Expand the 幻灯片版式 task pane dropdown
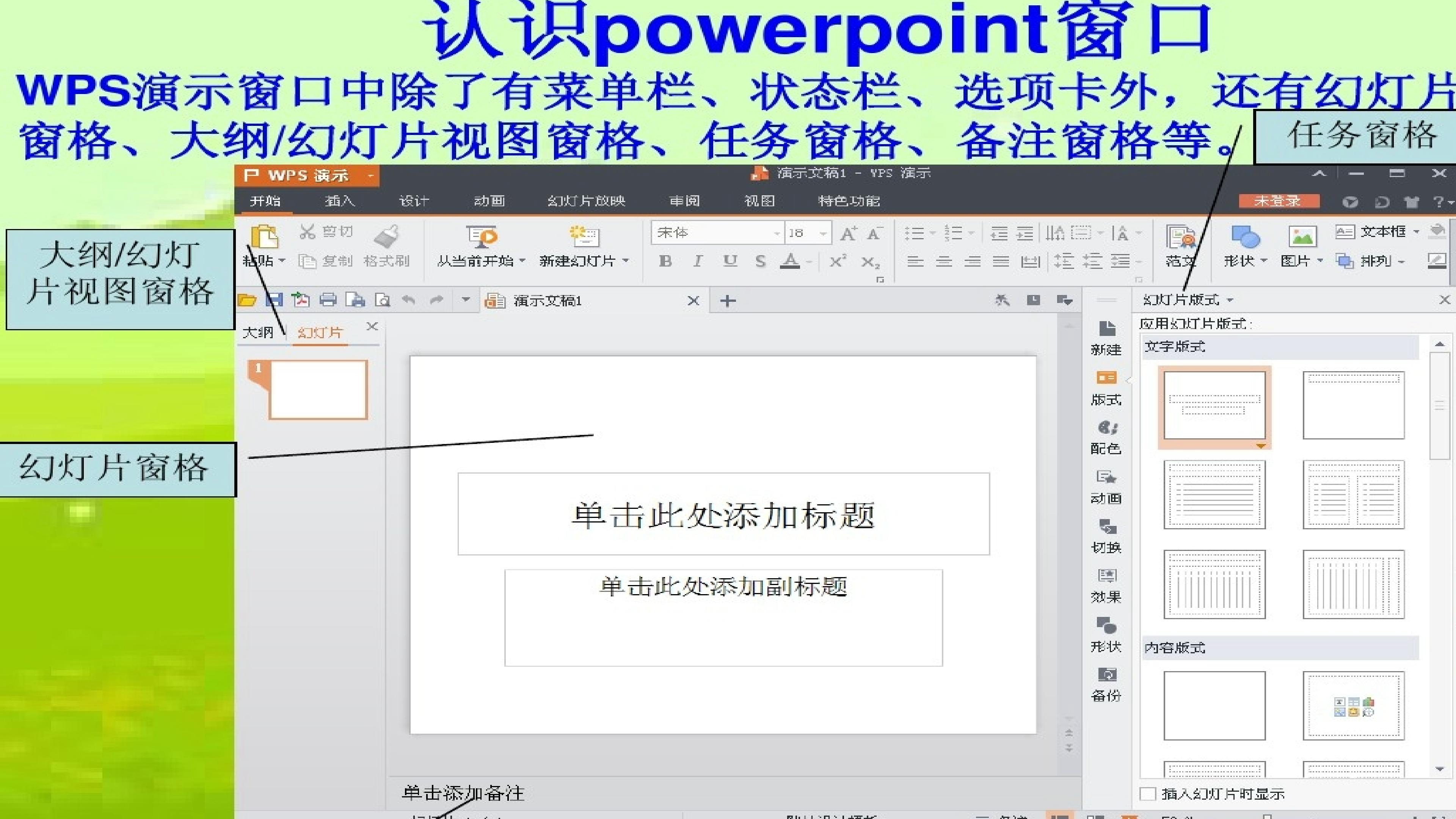This screenshot has height=819, width=1456. pos(1230,300)
